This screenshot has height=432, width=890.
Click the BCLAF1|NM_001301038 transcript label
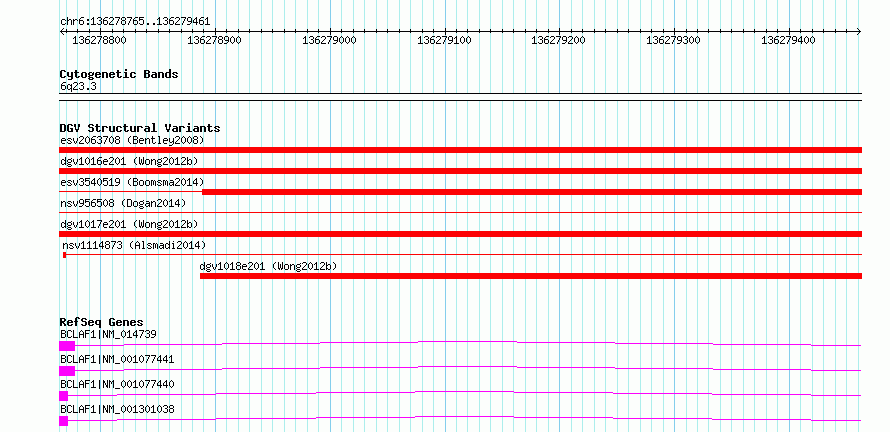(x=117, y=409)
